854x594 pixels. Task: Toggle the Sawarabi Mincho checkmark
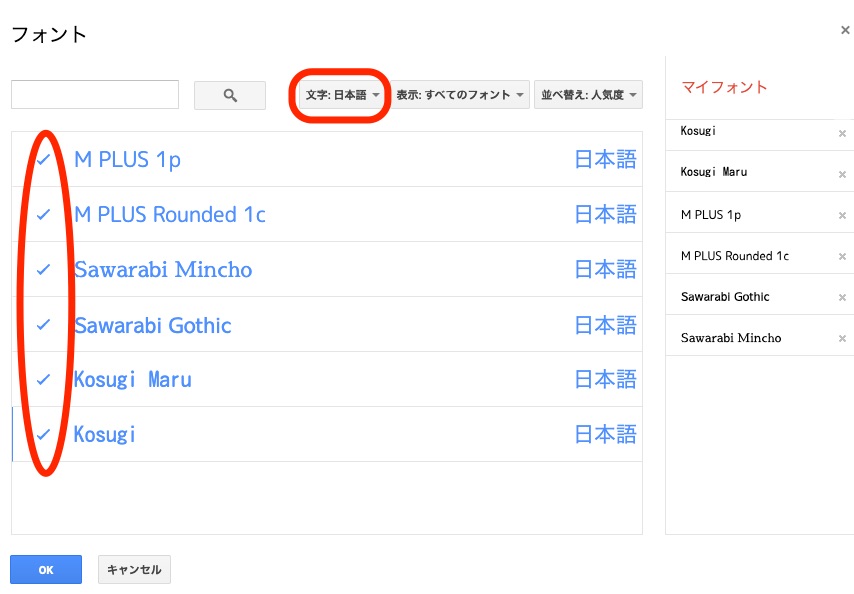point(44,270)
